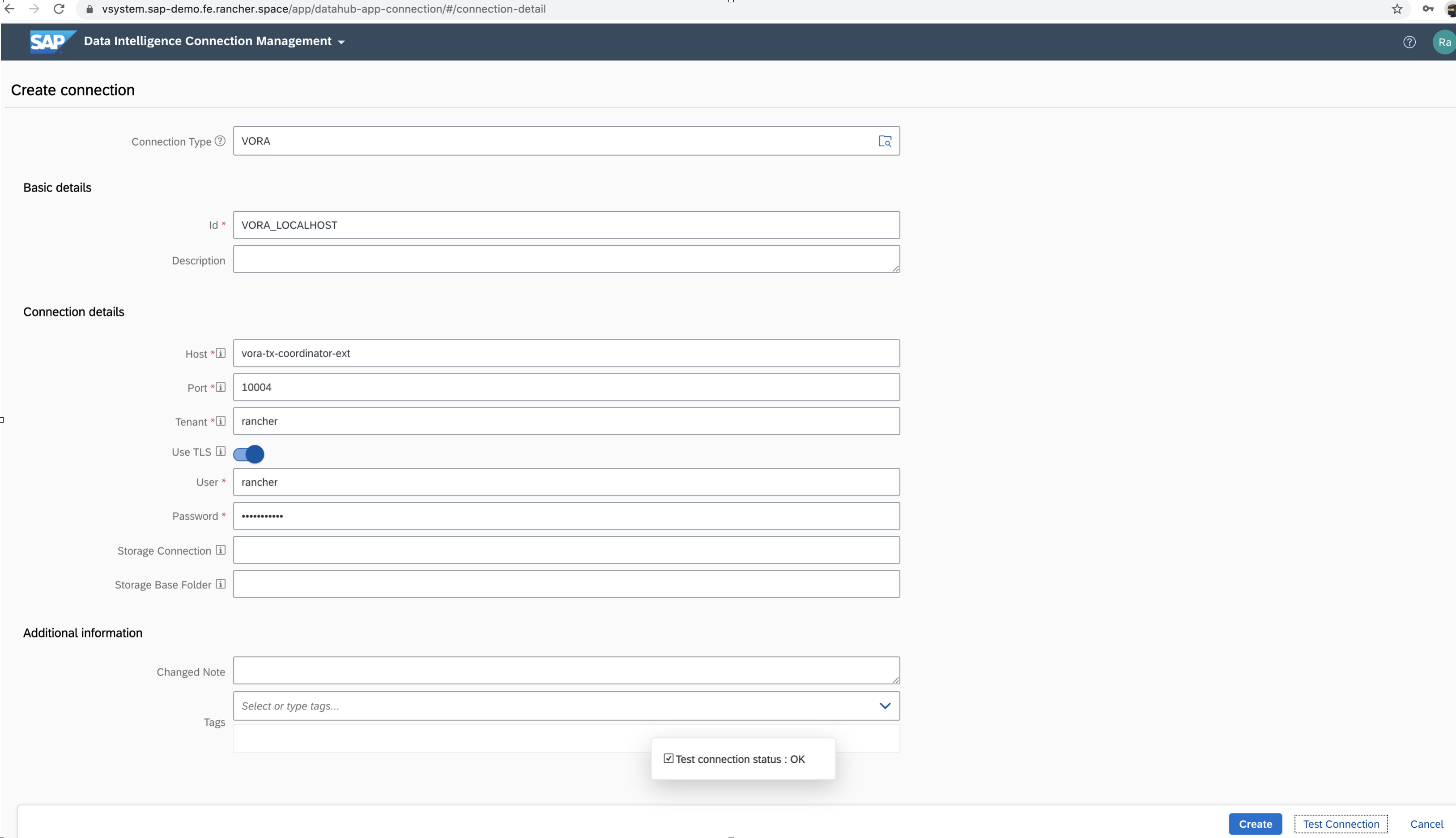This screenshot has height=838, width=1456.
Task: Open the help icon in the header bar
Action: coord(1409,42)
